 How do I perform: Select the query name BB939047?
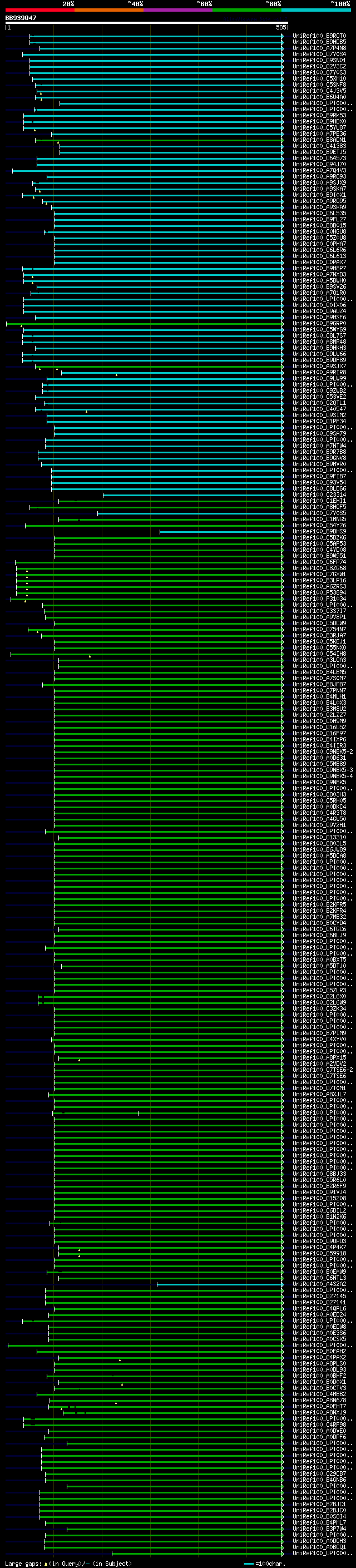point(21,18)
